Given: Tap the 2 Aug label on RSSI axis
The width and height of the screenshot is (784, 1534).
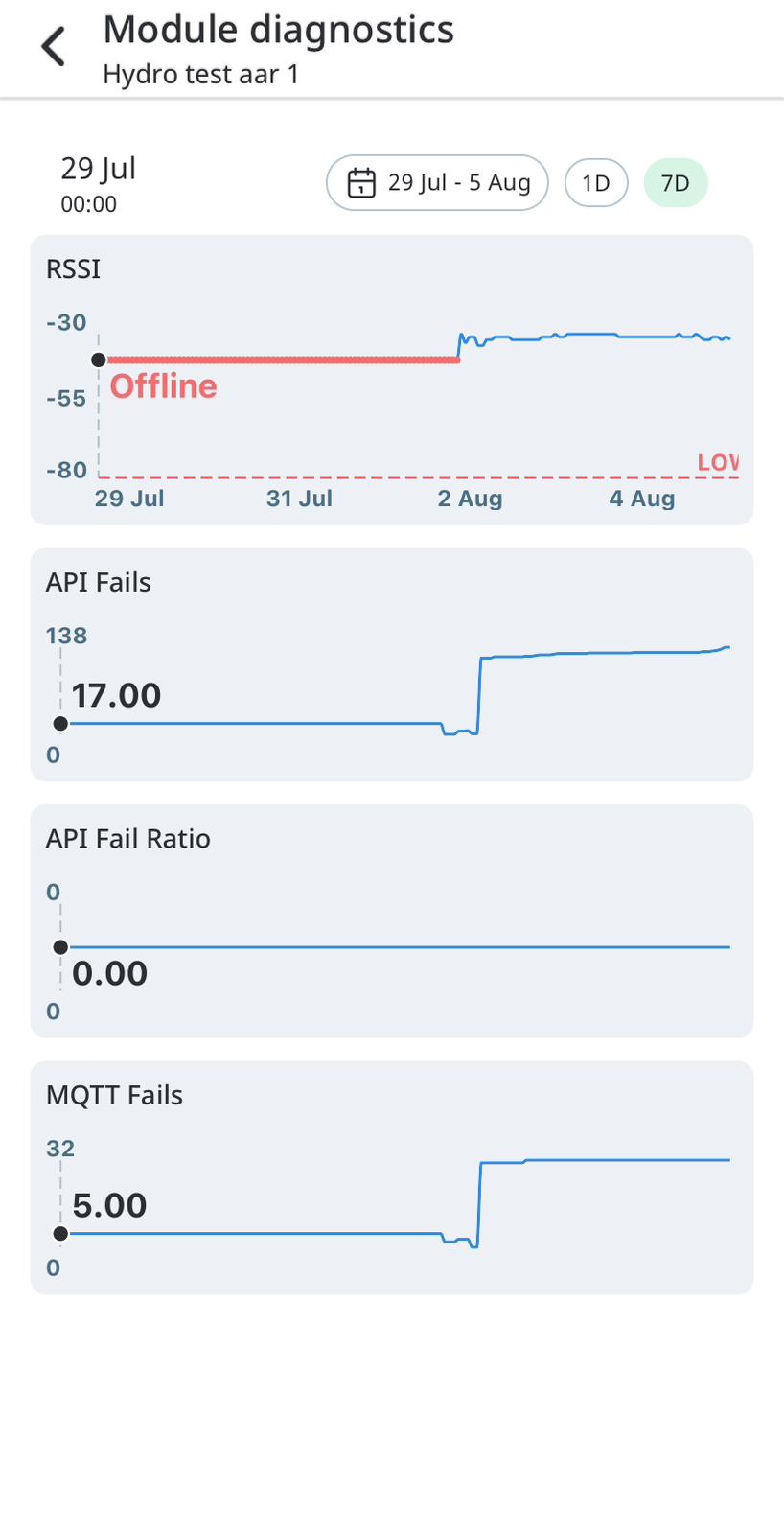Looking at the screenshot, I should coord(470,499).
